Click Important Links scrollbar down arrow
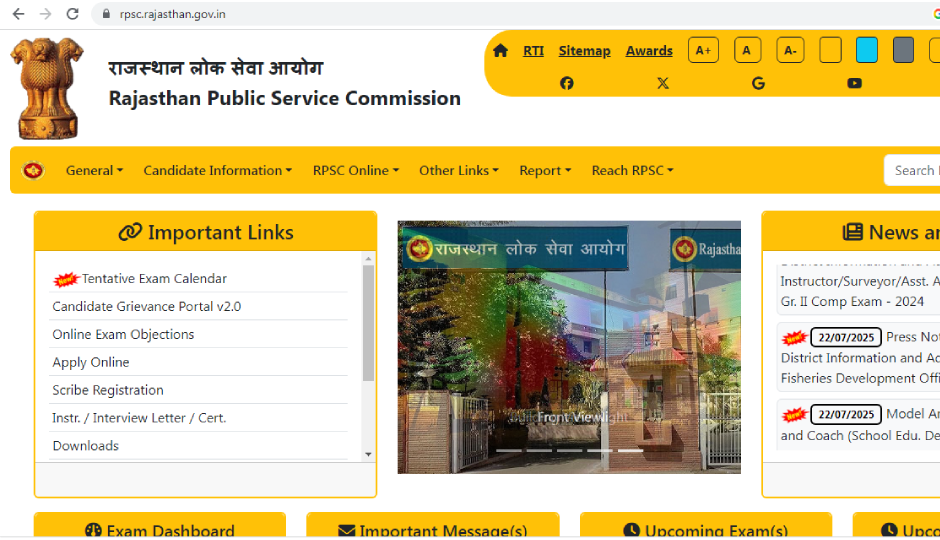The image size is (940, 540). point(368,454)
